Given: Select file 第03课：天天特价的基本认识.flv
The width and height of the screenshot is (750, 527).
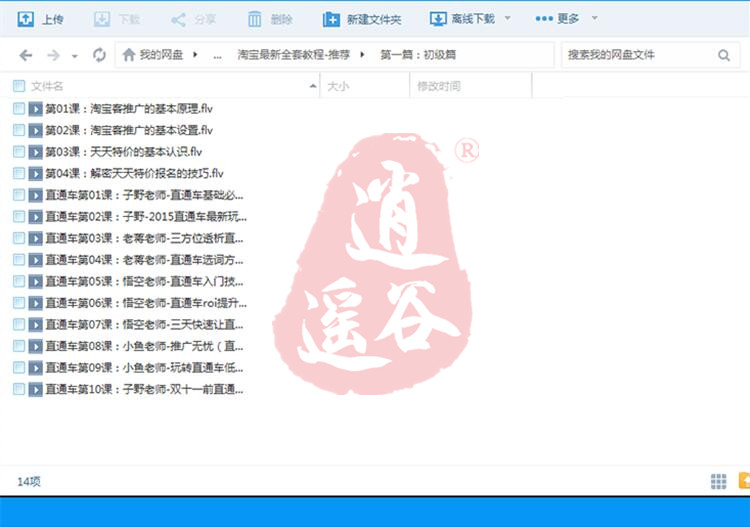Looking at the screenshot, I should point(124,152).
